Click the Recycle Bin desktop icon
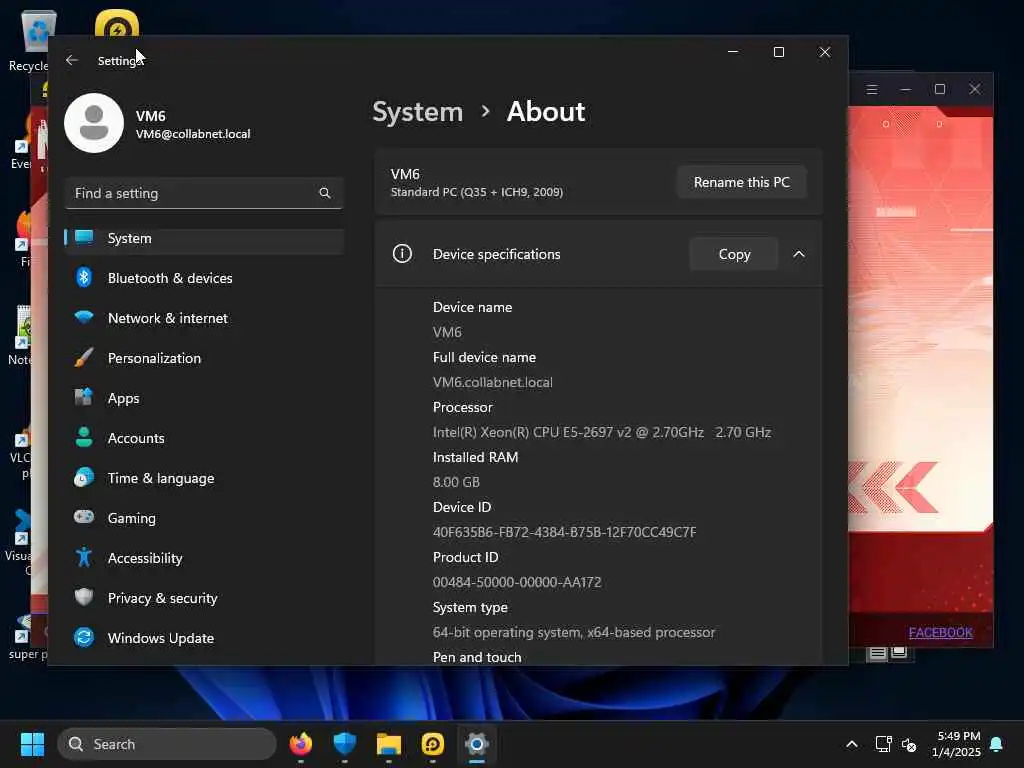1024x768 pixels. [x=33, y=40]
